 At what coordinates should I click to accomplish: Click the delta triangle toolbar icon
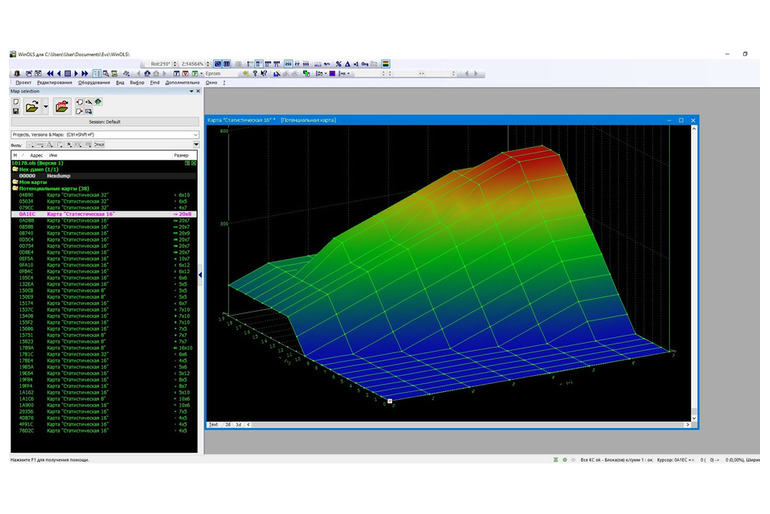coord(347,64)
